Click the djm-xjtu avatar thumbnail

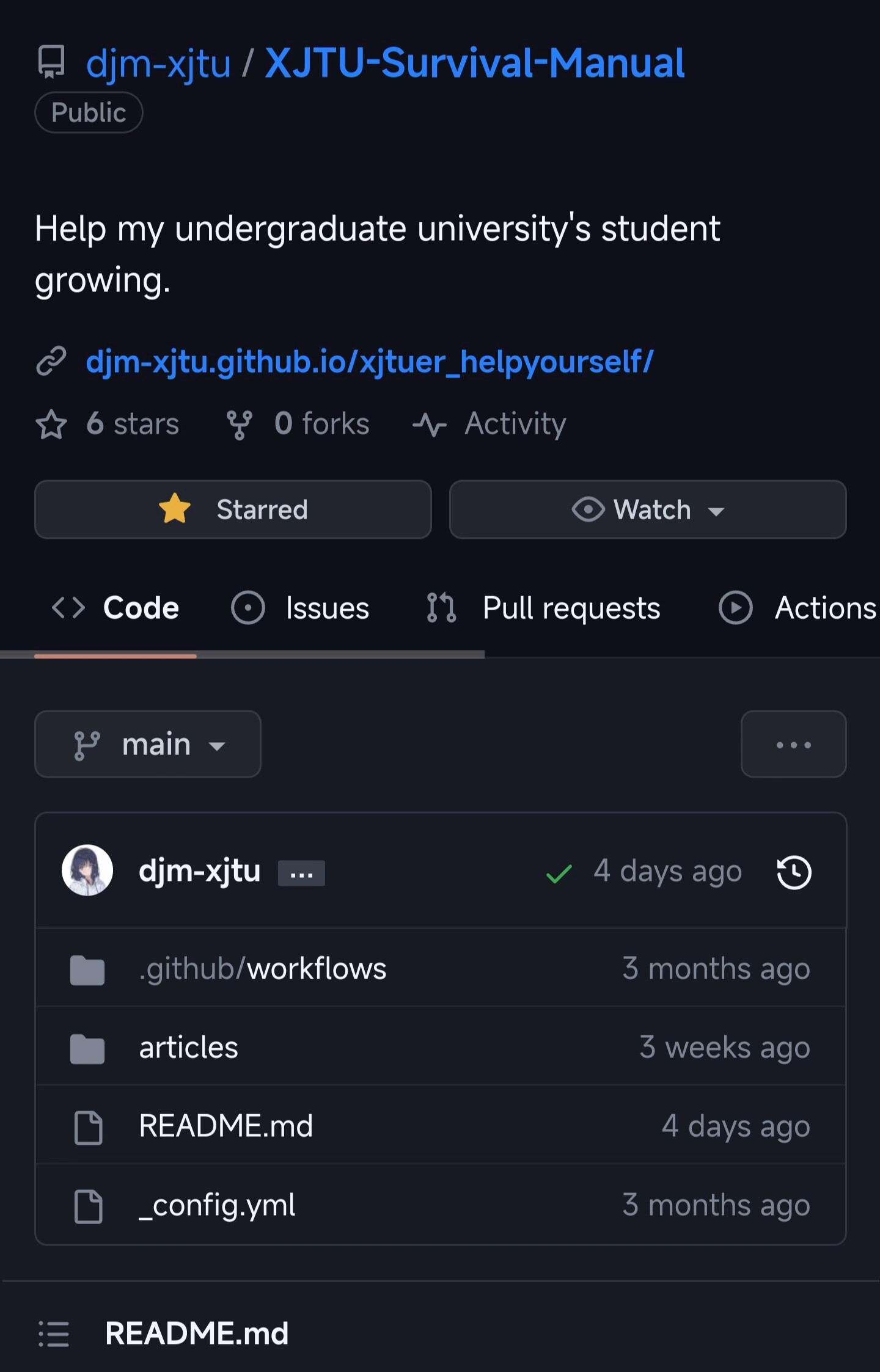(x=87, y=870)
